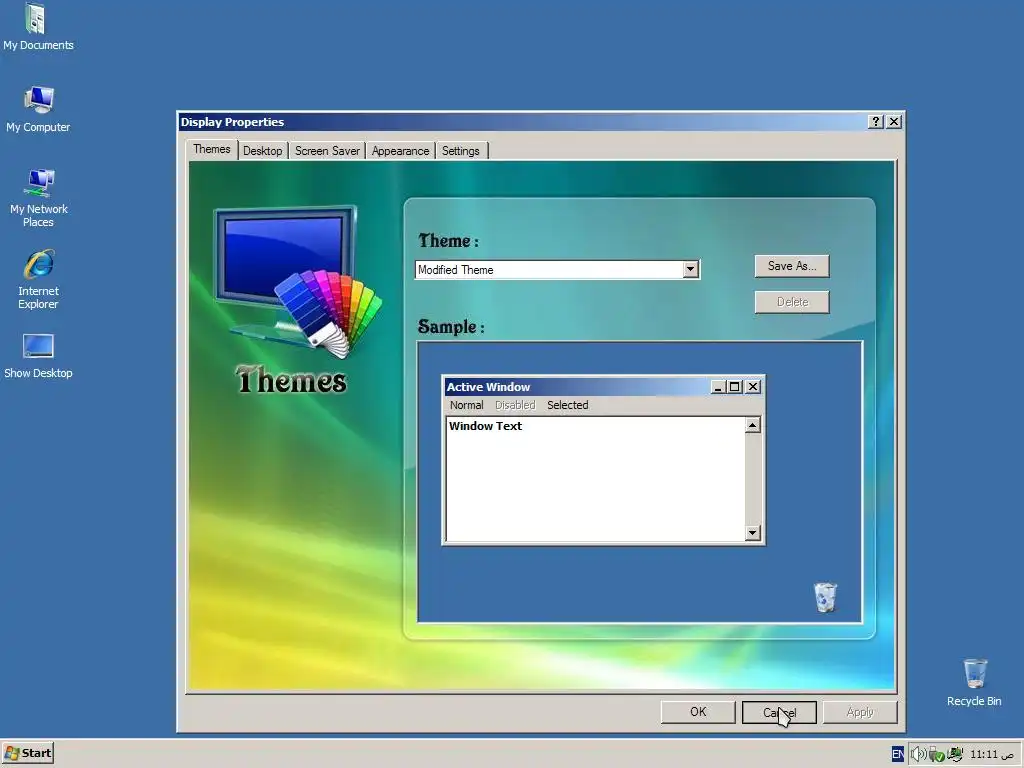This screenshot has height=768, width=1024.
Task: Open the My Documents desktop icon
Action: coord(38,27)
